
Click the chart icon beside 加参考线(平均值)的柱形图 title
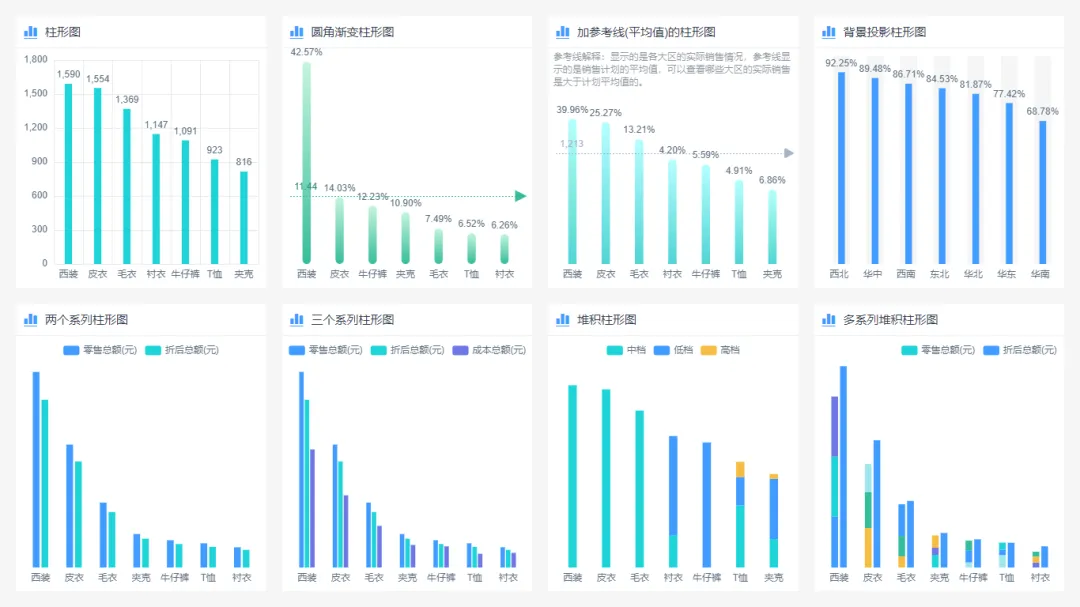pos(563,32)
